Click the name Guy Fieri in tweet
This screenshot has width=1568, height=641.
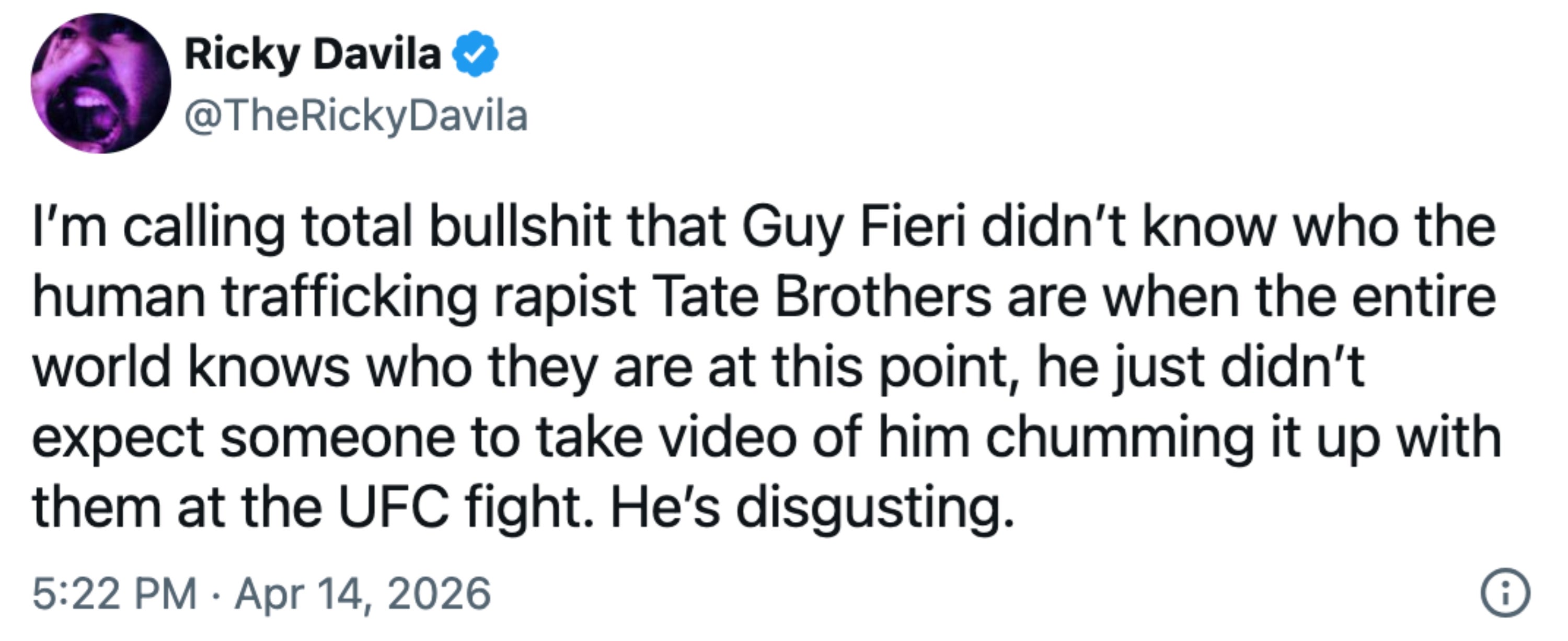click(854, 227)
